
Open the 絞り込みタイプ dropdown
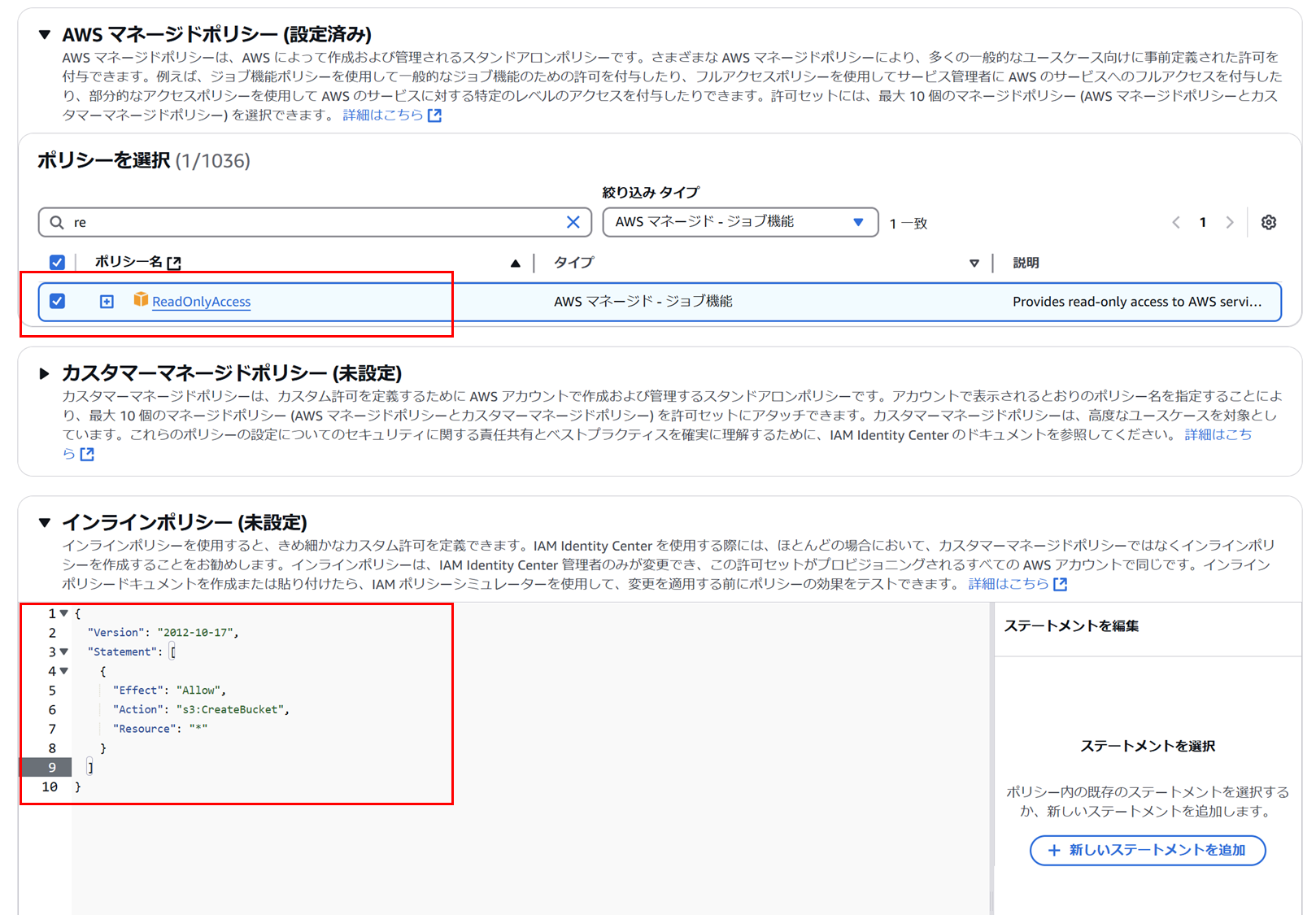[740, 222]
